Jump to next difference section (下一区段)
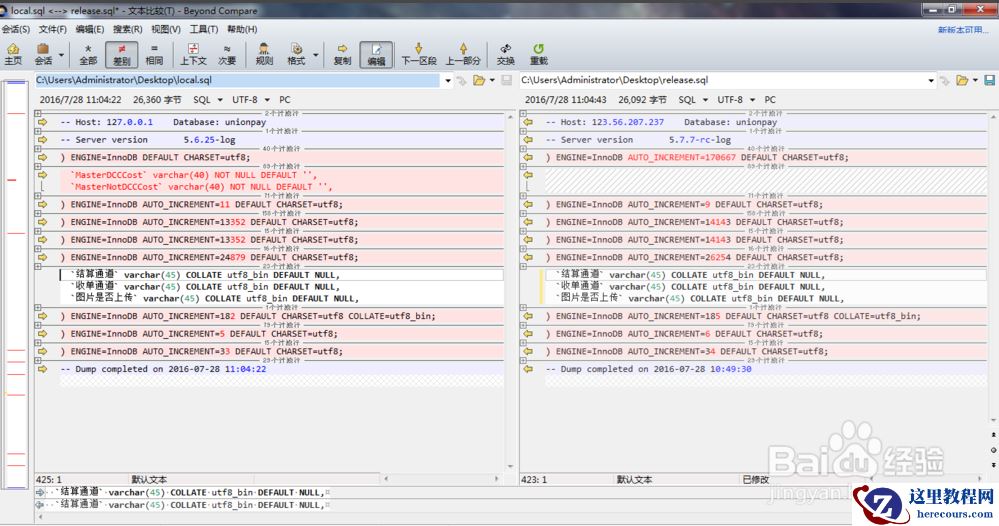 pyautogui.click(x=419, y=53)
